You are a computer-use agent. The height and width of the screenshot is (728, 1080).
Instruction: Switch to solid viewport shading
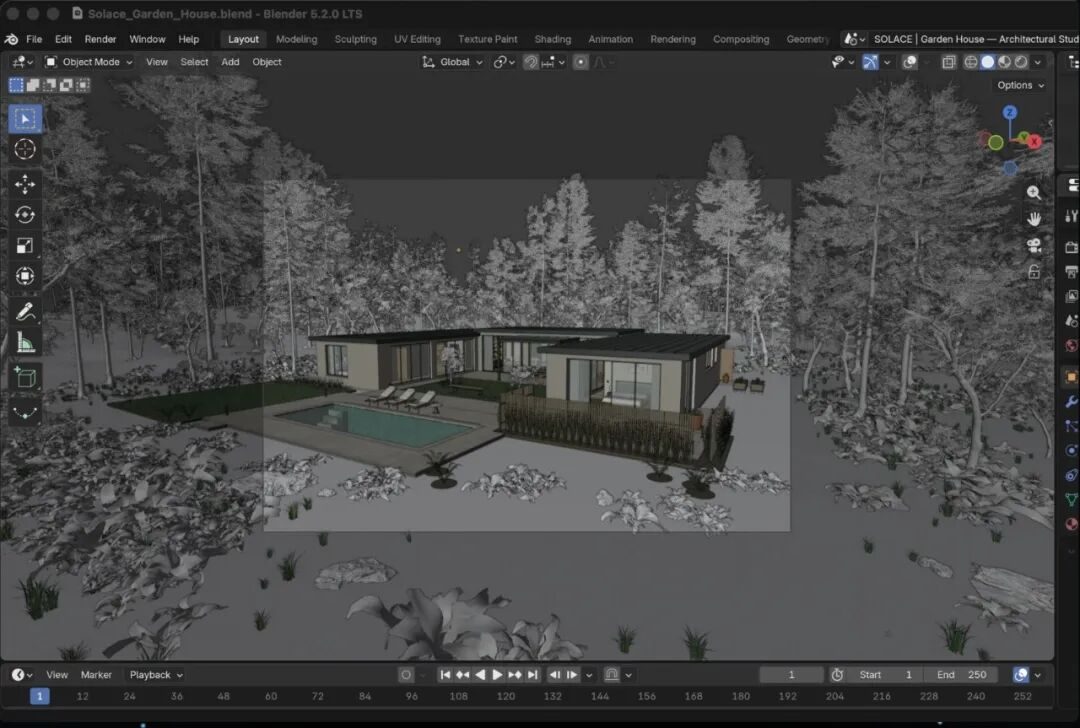coord(988,62)
